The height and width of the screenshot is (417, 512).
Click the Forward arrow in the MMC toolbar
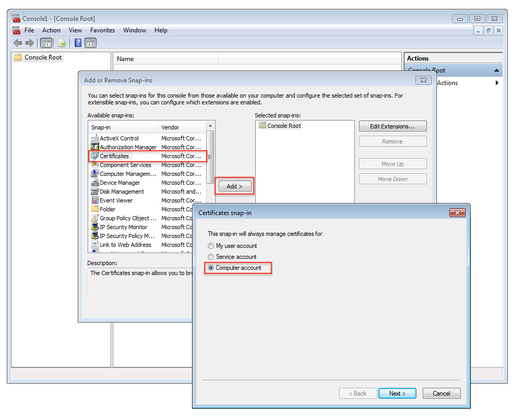click(x=30, y=43)
